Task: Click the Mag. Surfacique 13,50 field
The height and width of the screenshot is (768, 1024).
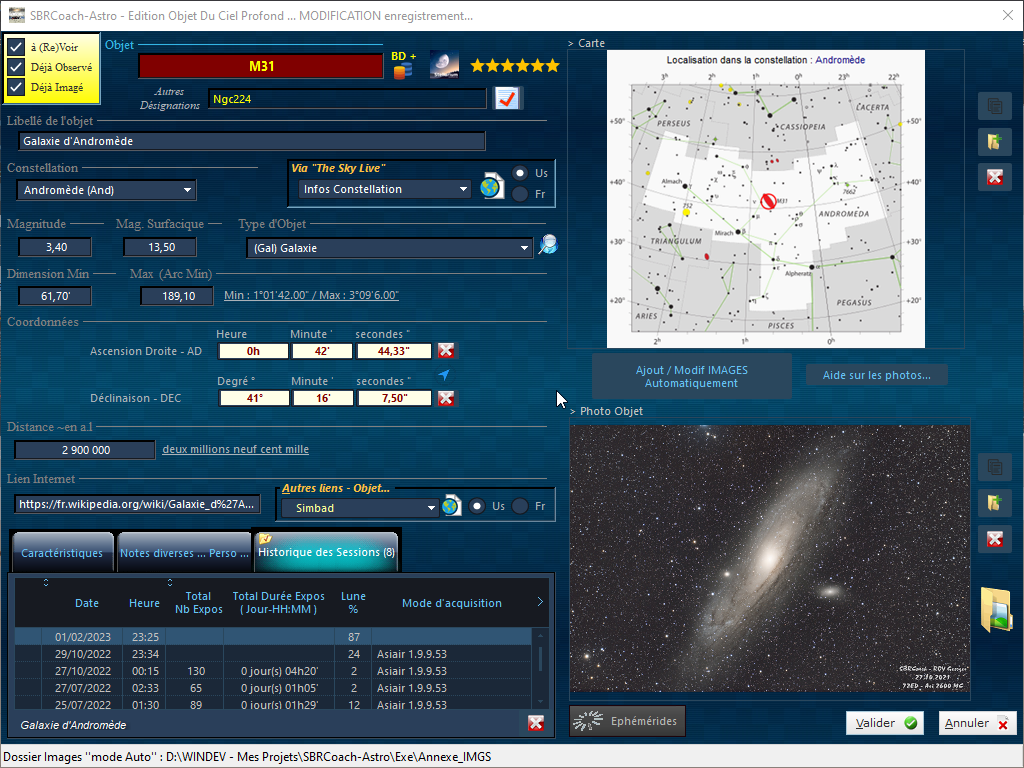Action: [161, 247]
